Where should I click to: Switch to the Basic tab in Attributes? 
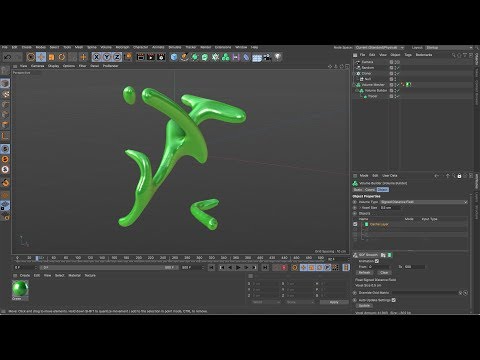pos(358,190)
